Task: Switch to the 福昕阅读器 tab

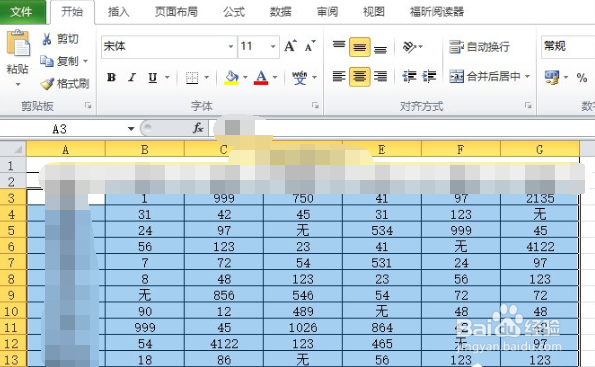Action: 437,12
